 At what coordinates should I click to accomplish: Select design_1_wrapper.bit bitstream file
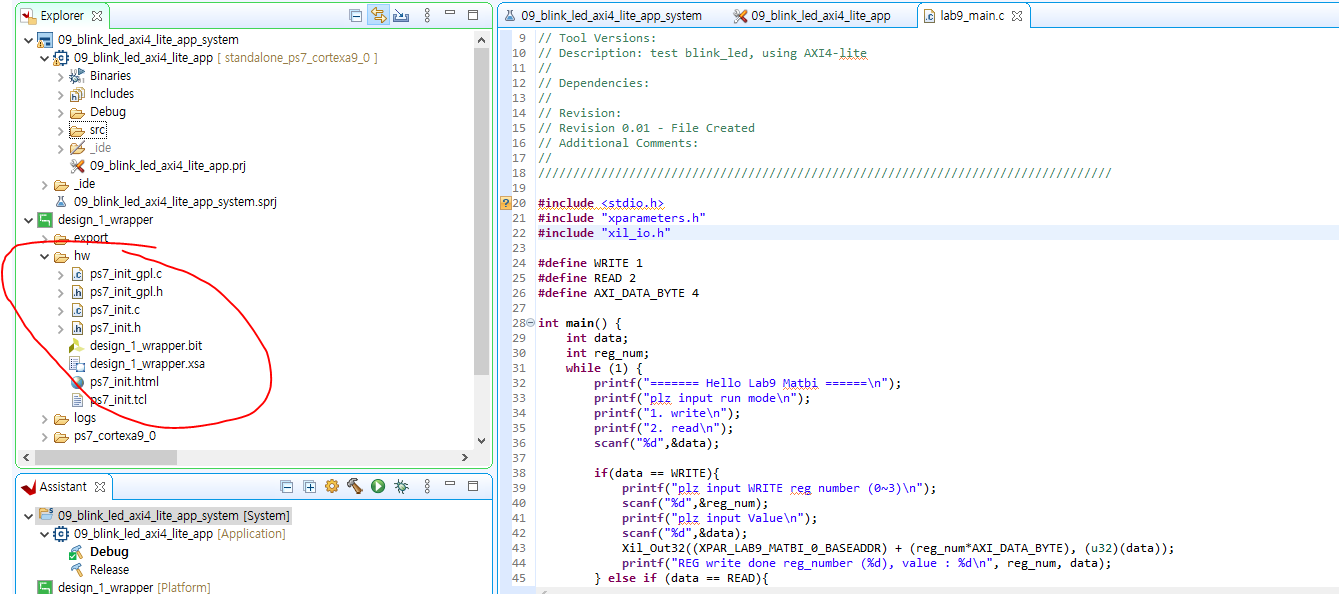tap(145, 346)
